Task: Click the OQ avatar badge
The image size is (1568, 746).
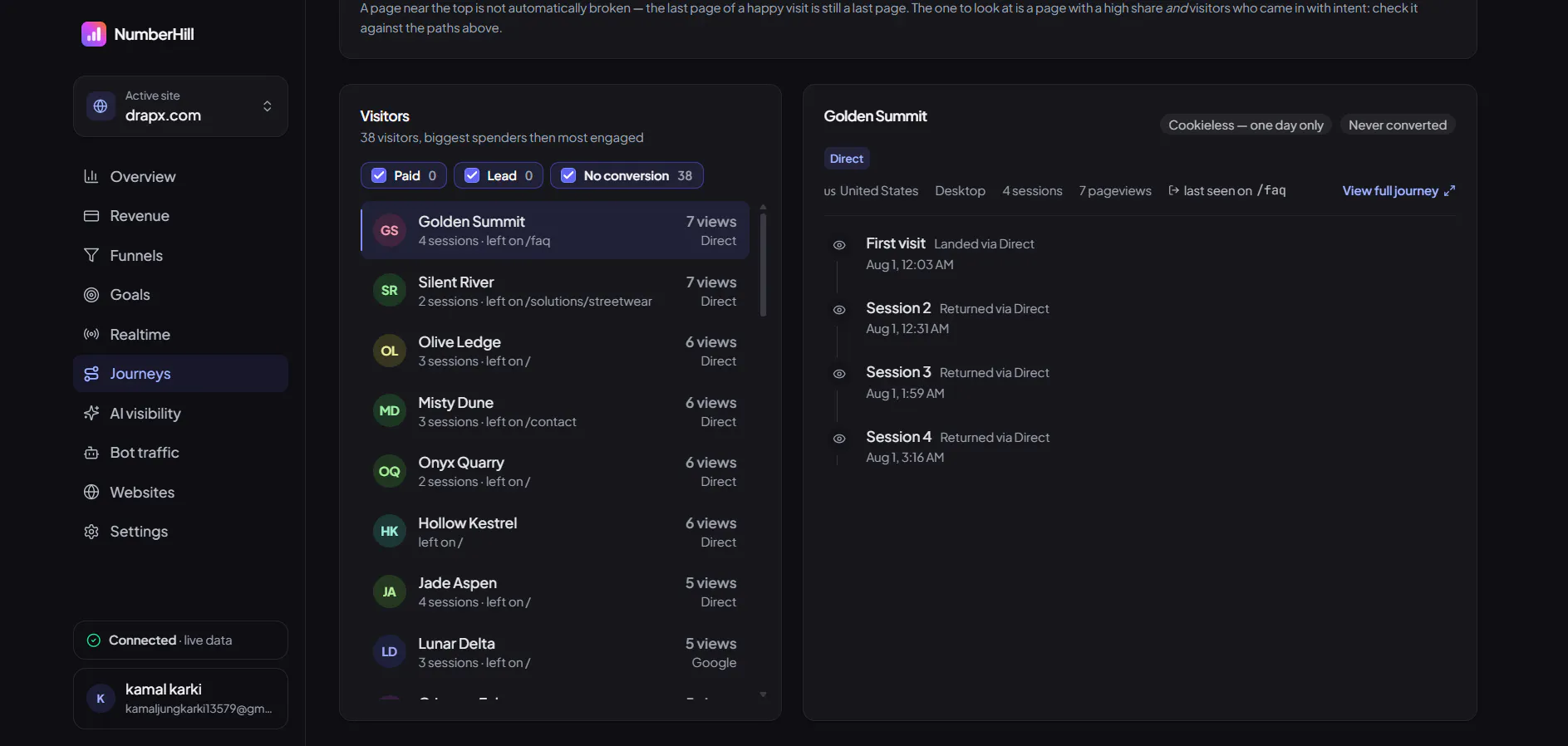Action: 390,471
